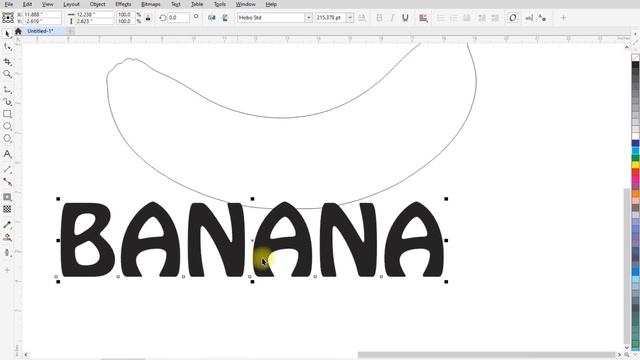Select the Polygon tool
The image size is (640, 360).
7,138
